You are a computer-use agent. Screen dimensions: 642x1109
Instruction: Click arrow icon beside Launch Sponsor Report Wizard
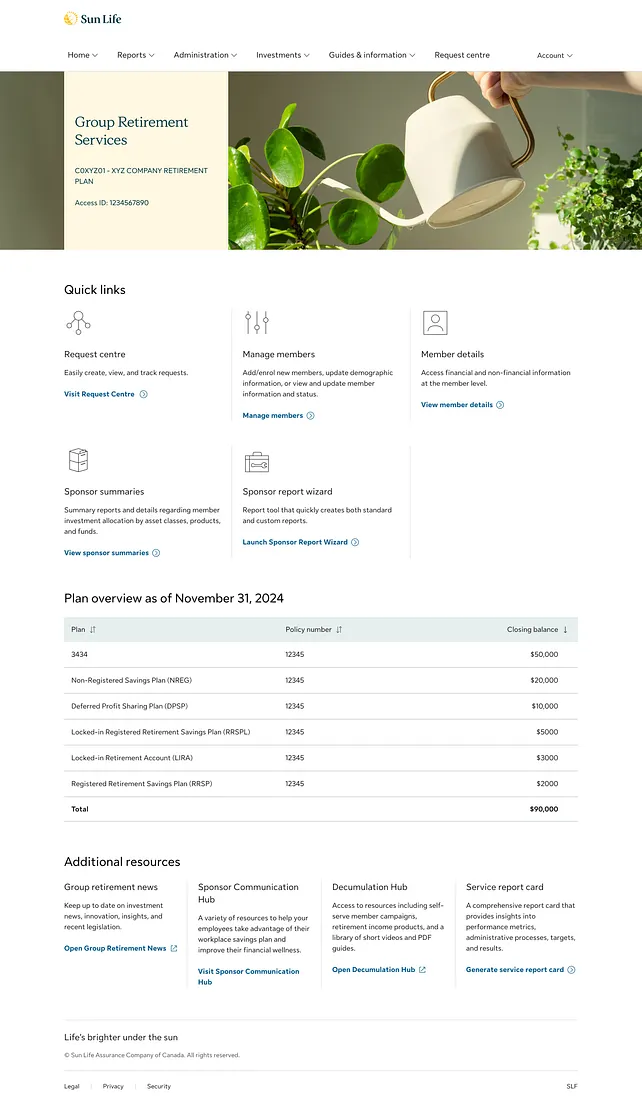[355, 542]
